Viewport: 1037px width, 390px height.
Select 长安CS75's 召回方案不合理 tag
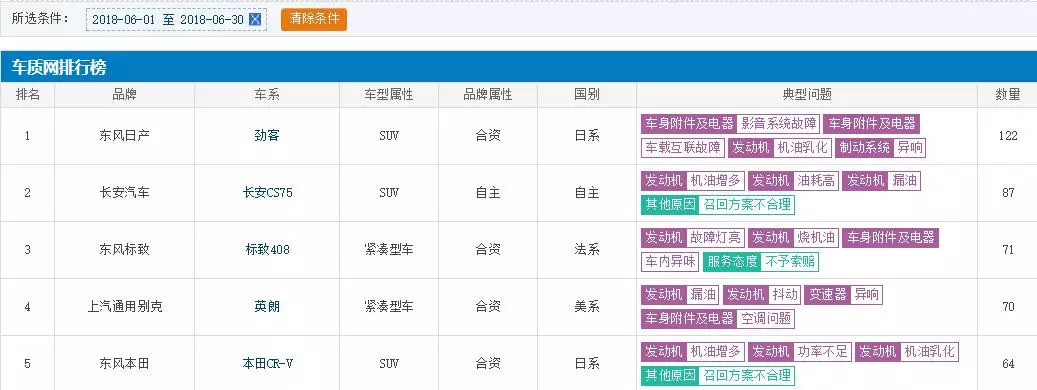click(718, 205)
